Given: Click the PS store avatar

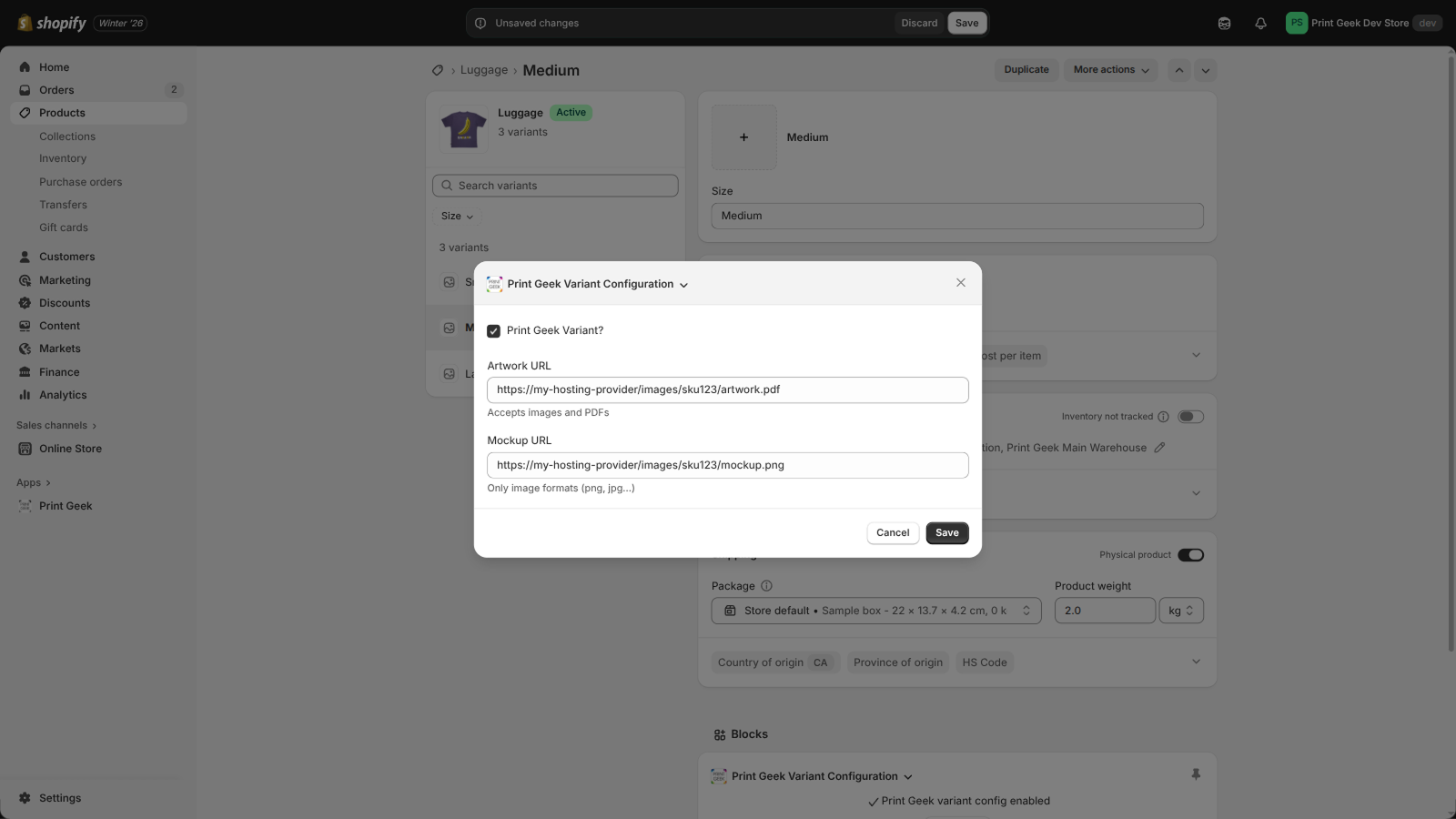Looking at the screenshot, I should pyautogui.click(x=1297, y=23).
